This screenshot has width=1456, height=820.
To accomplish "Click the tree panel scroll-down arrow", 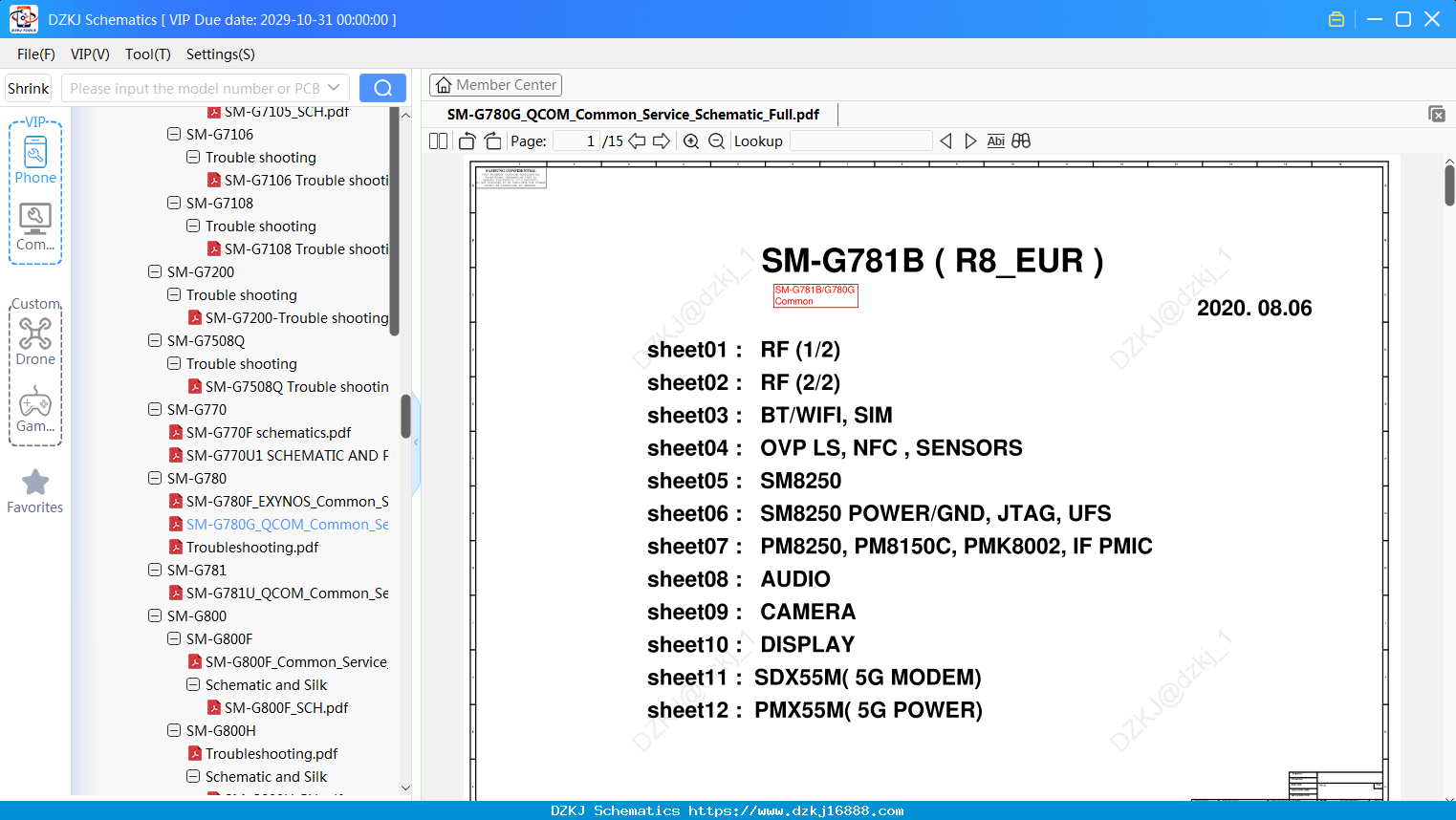I will click(405, 788).
